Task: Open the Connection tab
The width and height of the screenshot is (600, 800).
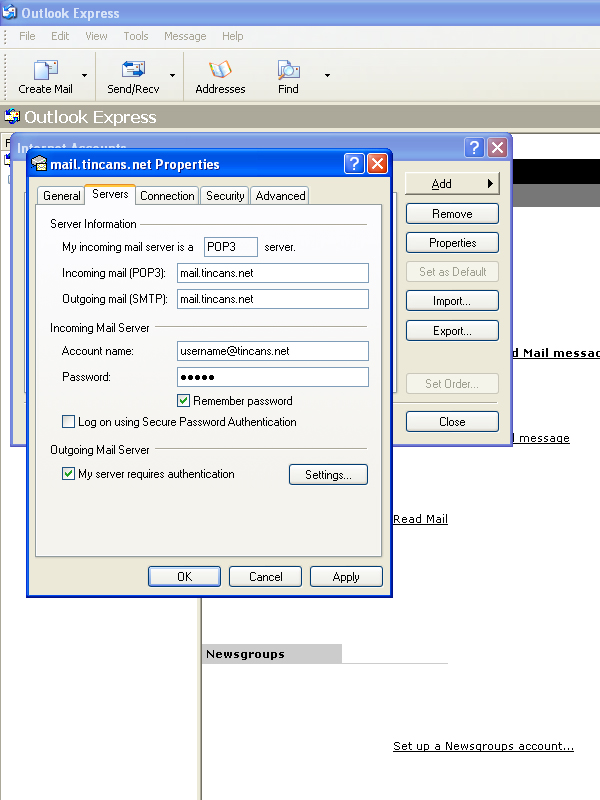Action: pyautogui.click(x=167, y=196)
